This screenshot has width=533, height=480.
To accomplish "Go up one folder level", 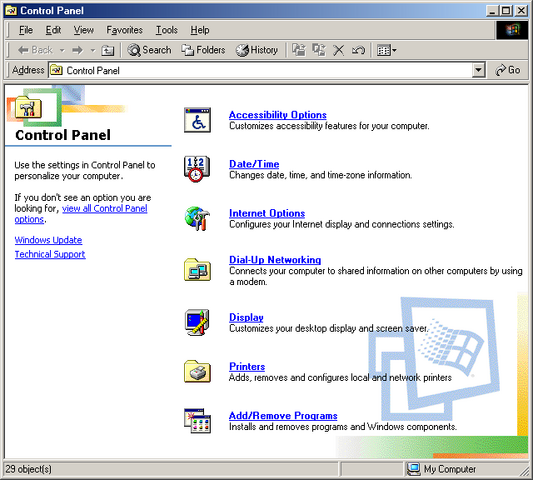I will pos(108,50).
